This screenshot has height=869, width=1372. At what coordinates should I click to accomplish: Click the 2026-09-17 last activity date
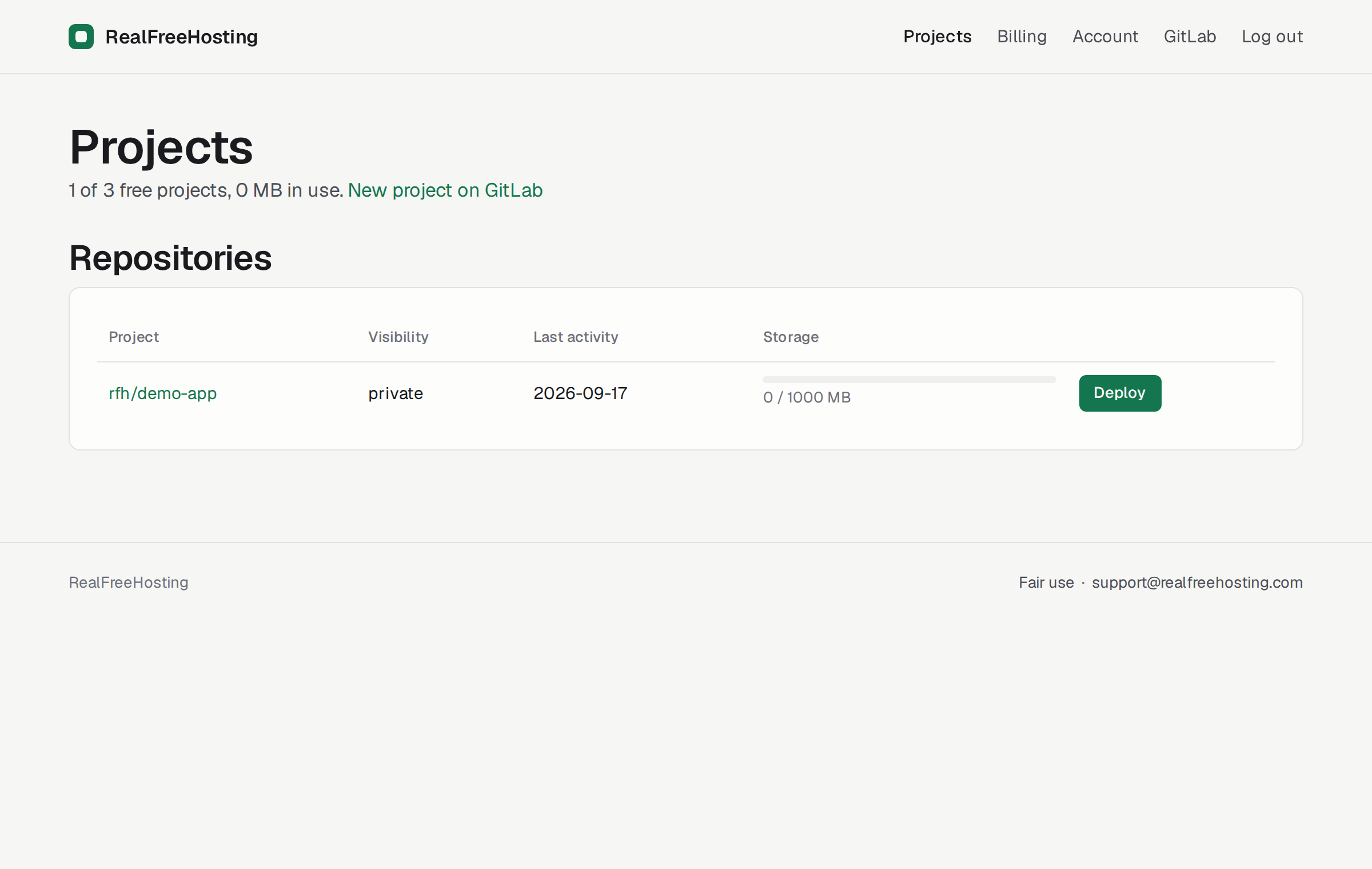580,393
